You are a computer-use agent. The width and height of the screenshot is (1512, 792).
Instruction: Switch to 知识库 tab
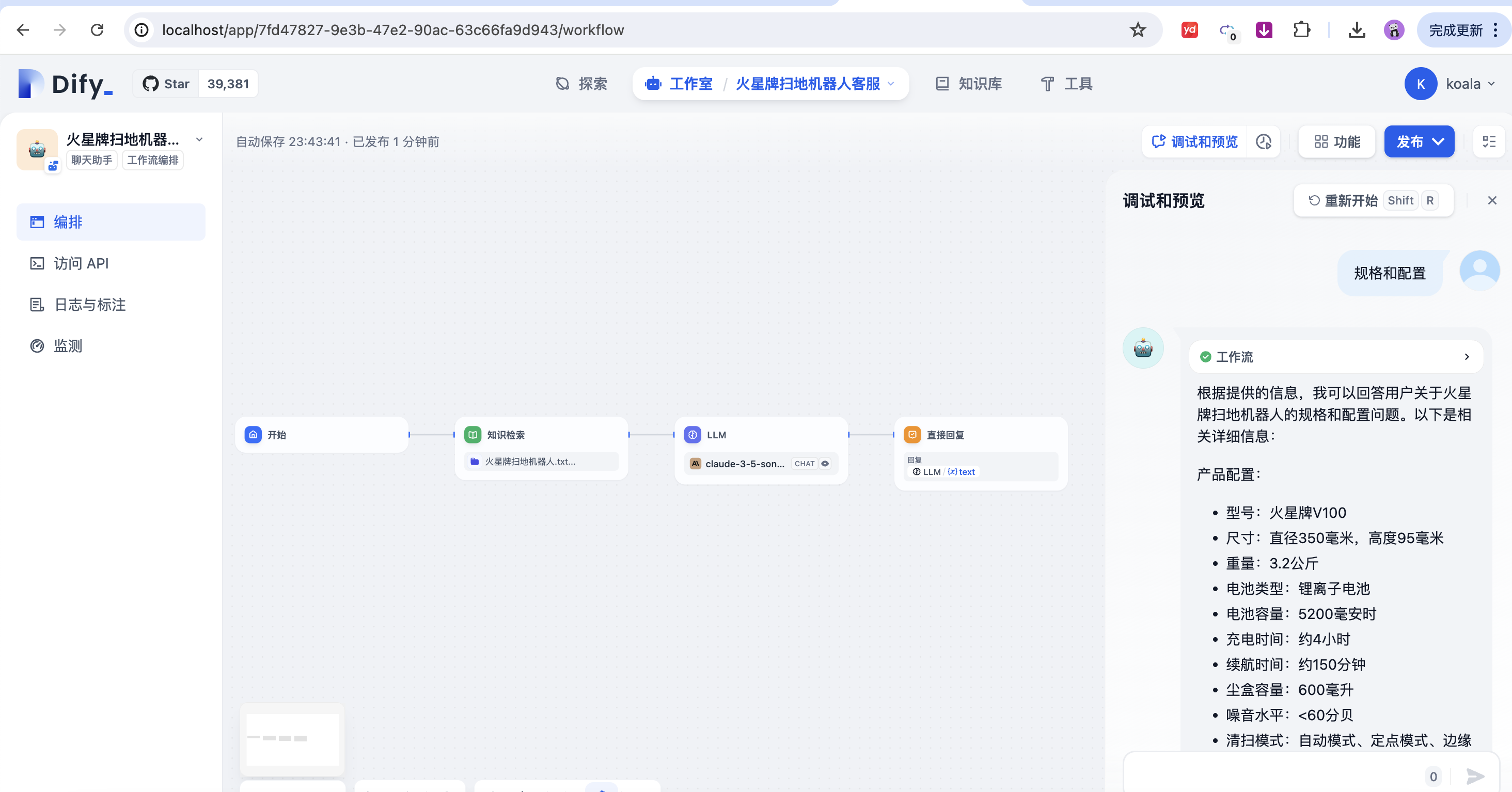pos(968,84)
